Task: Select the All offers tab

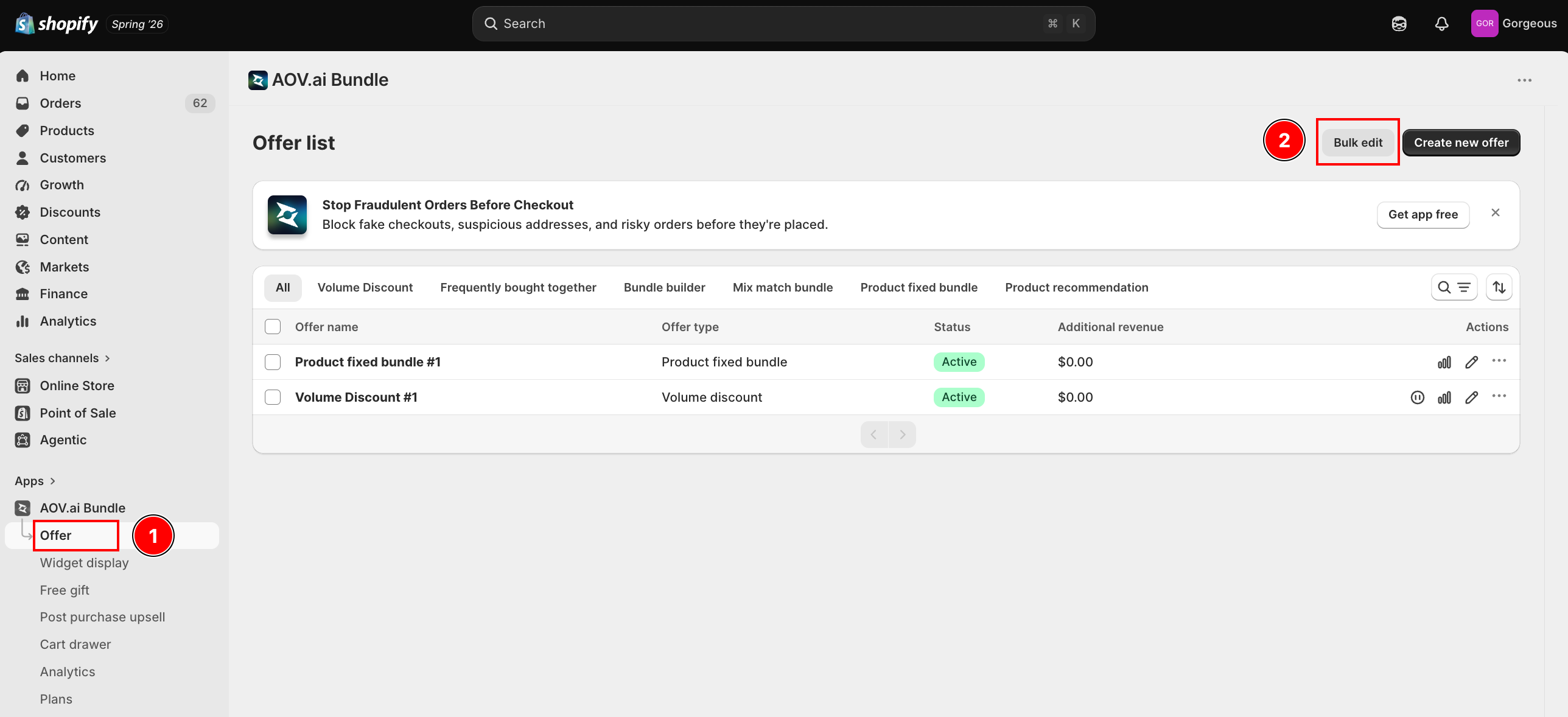Action: [x=283, y=287]
